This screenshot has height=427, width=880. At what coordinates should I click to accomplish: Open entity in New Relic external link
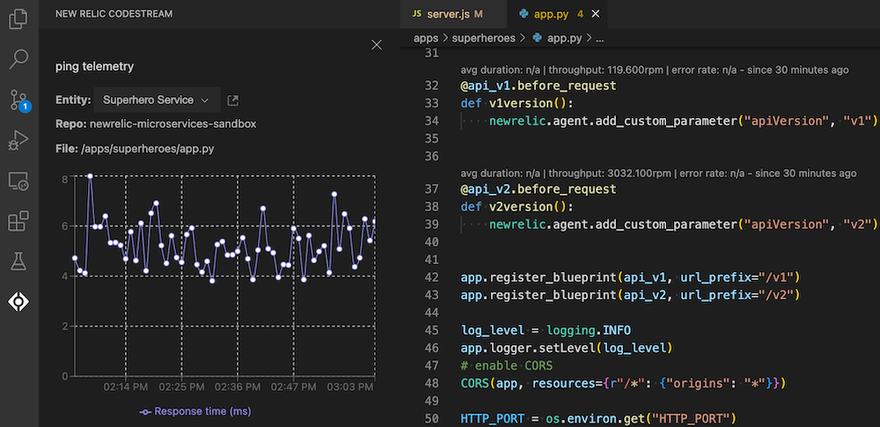[x=233, y=100]
